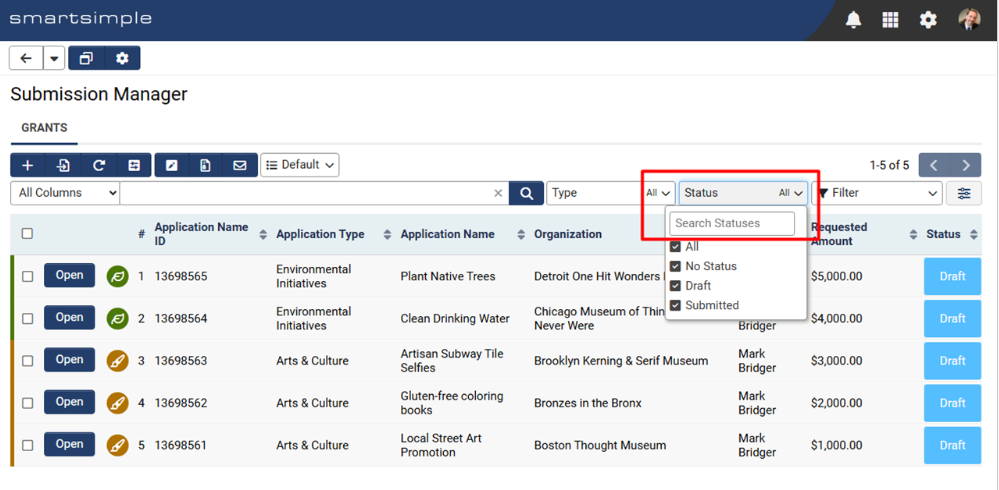Click the Draft status badge for $5,000.00 row

[x=952, y=277]
